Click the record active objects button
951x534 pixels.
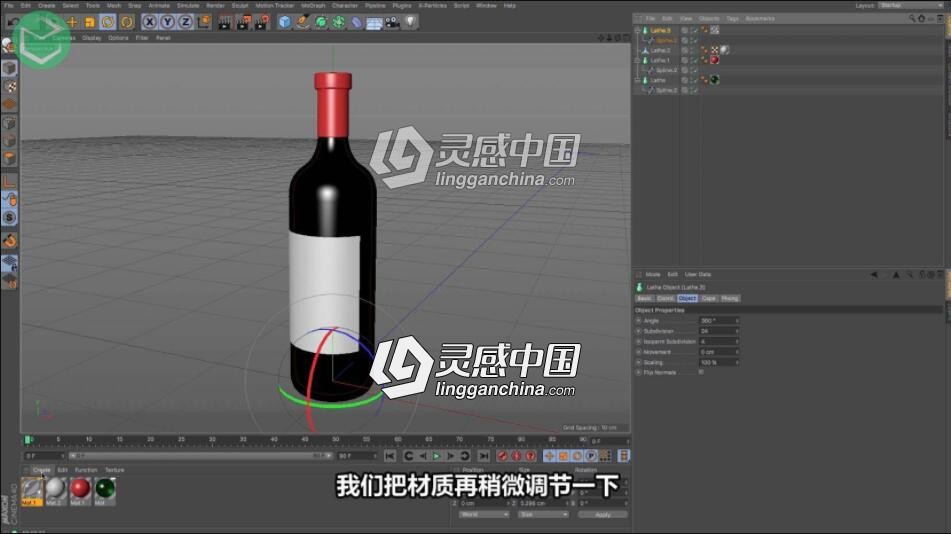(502, 456)
